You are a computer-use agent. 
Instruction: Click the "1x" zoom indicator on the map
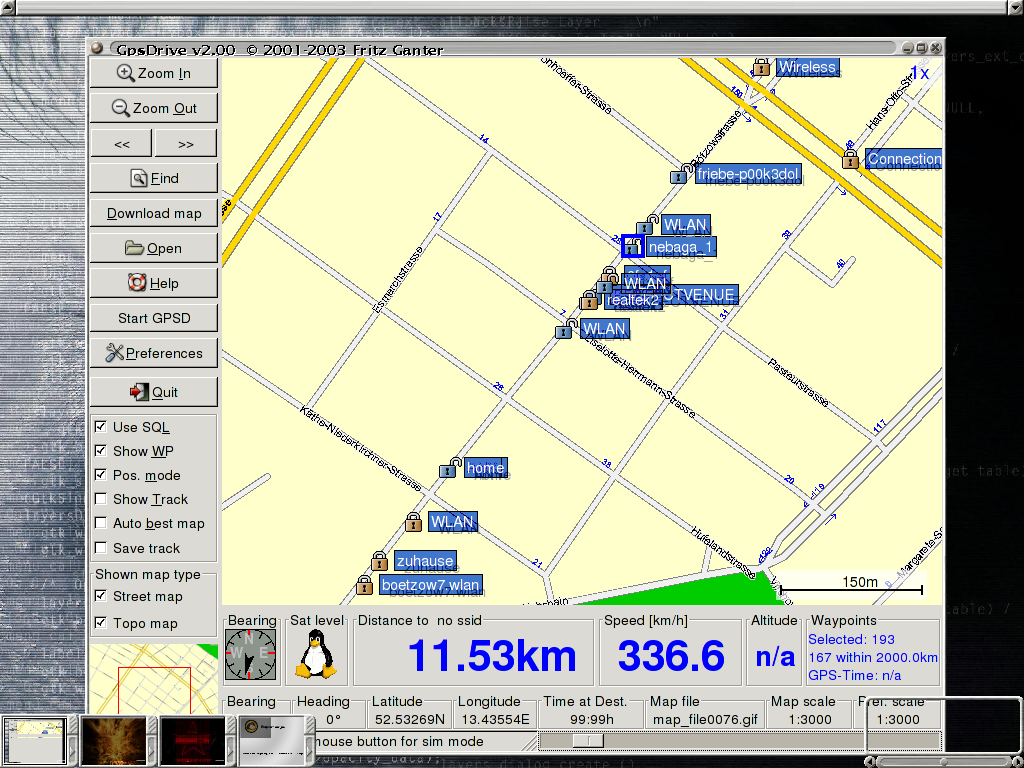[x=919, y=73]
